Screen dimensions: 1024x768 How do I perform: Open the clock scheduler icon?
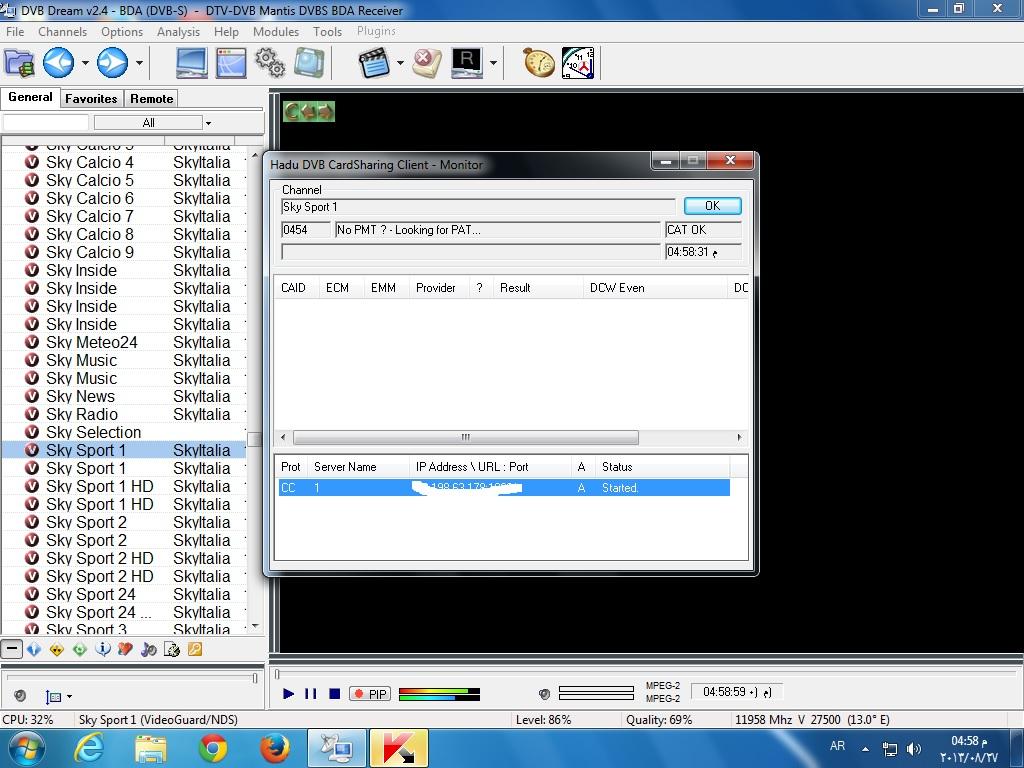[x=578, y=63]
